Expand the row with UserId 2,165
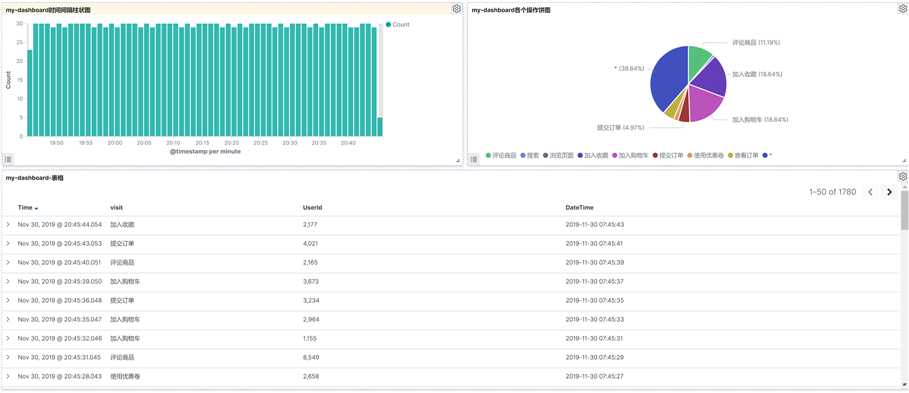This screenshot has width=909, height=393. (x=8, y=262)
